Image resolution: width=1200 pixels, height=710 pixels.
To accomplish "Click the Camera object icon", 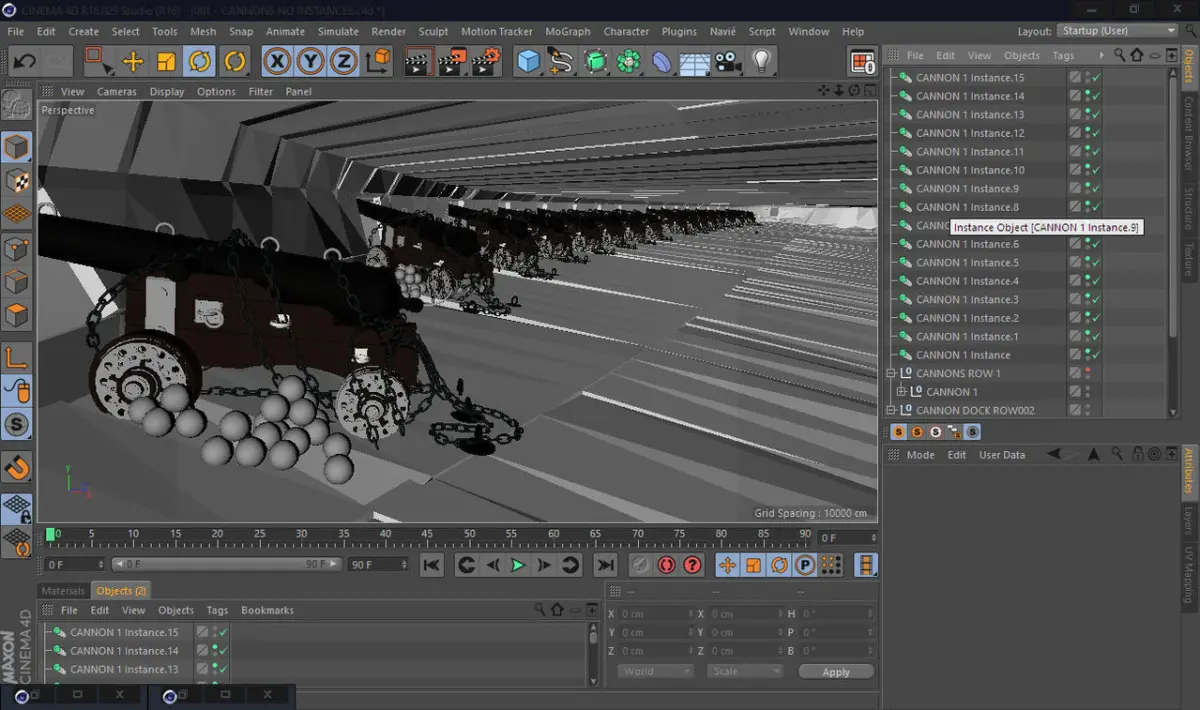I will [x=728, y=62].
